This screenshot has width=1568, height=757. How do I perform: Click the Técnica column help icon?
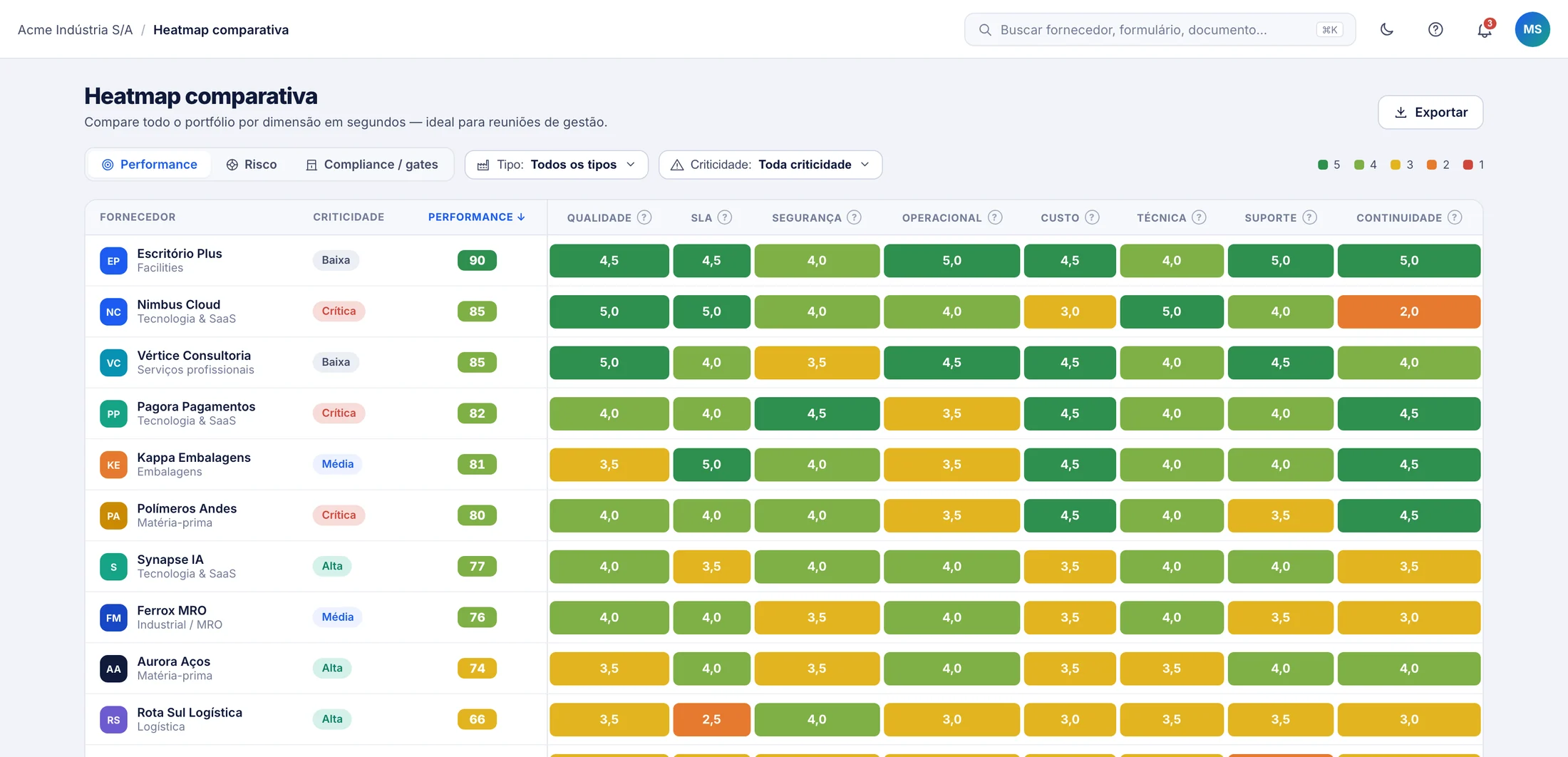pyautogui.click(x=1199, y=217)
